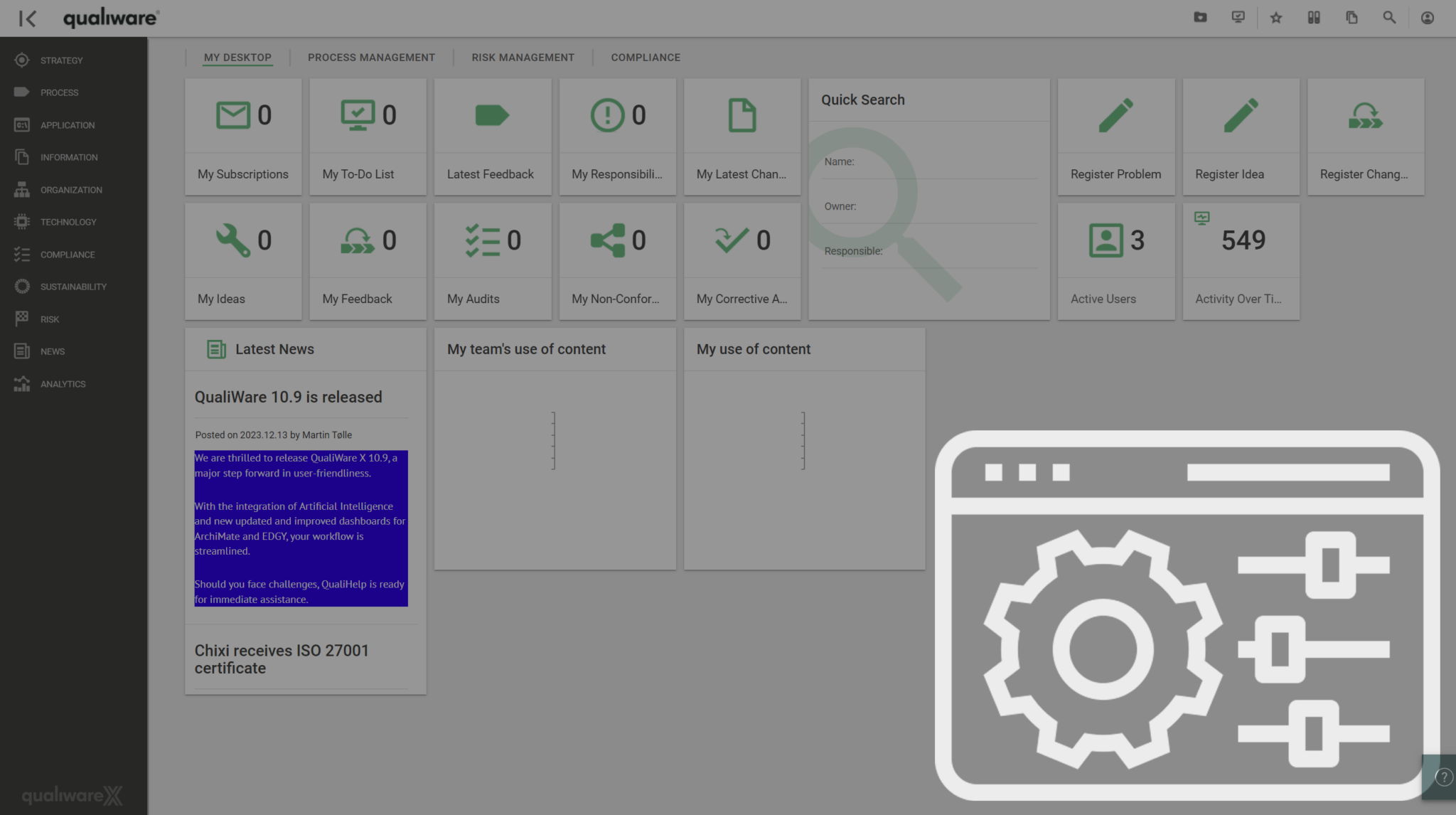
Task: Select Compliance tab in top navigation
Action: point(646,58)
